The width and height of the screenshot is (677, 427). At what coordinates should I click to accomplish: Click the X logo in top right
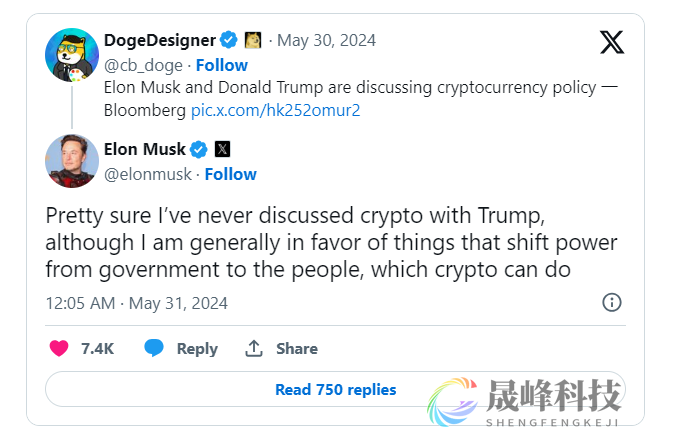point(612,42)
